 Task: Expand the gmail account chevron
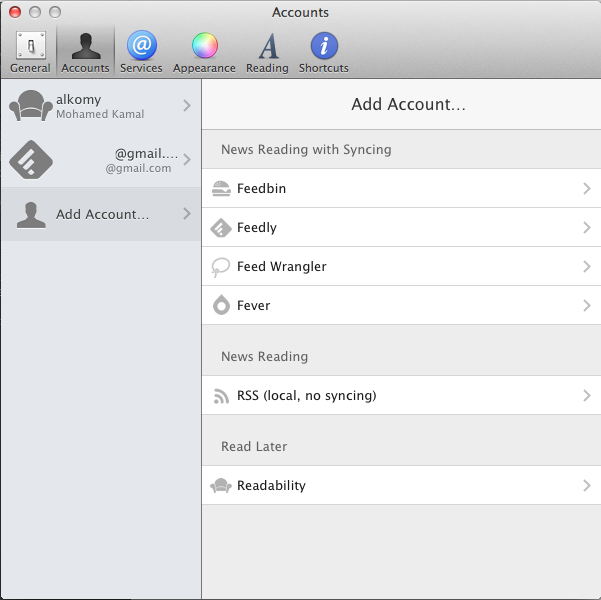(187, 159)
